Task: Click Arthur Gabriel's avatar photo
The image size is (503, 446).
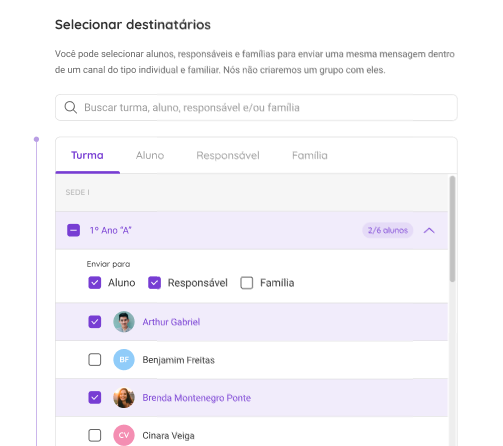Action: pyautogui.click(x=124, y=322)
